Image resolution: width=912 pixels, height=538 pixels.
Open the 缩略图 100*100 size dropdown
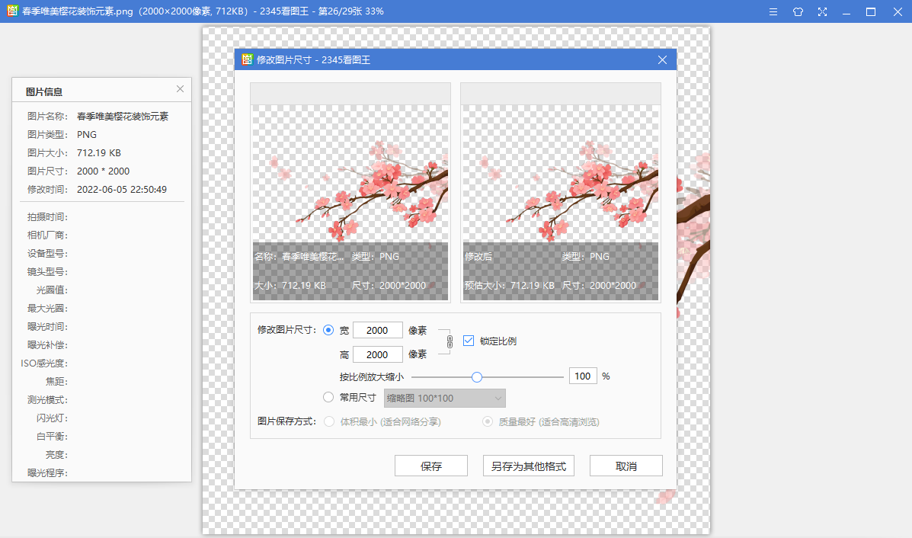tap(444, 398)
